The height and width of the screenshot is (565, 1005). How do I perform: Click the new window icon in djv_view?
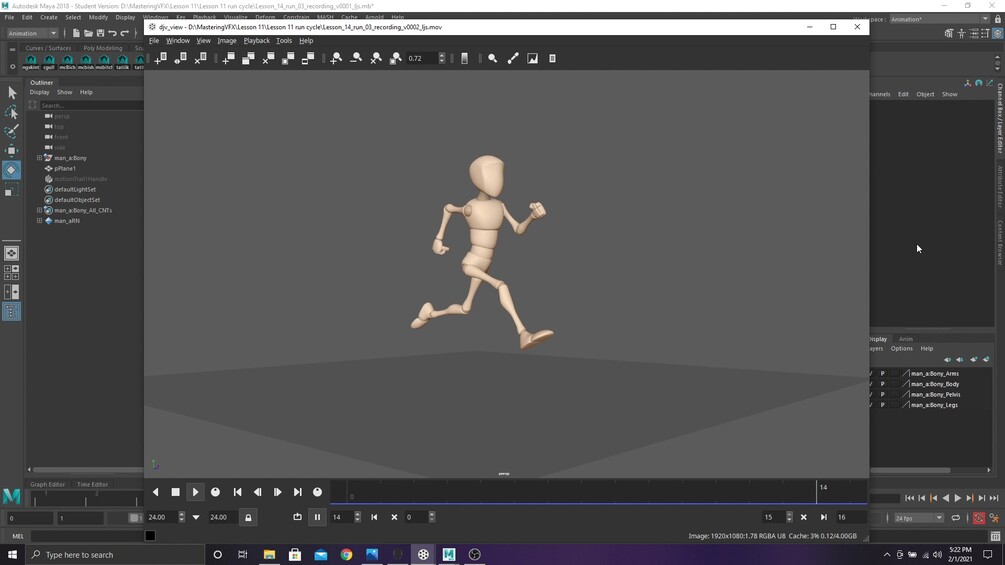228,58
